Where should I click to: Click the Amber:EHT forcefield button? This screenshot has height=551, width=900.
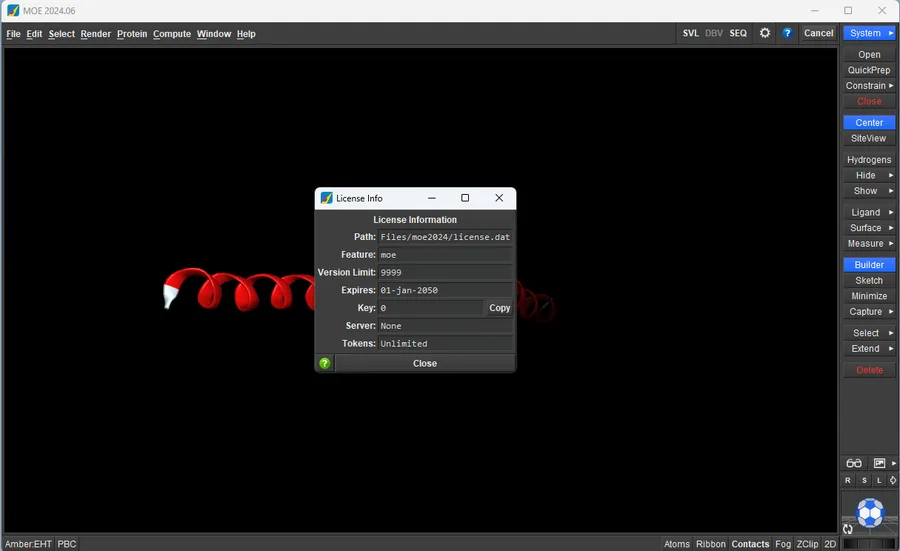coord(28,544)
